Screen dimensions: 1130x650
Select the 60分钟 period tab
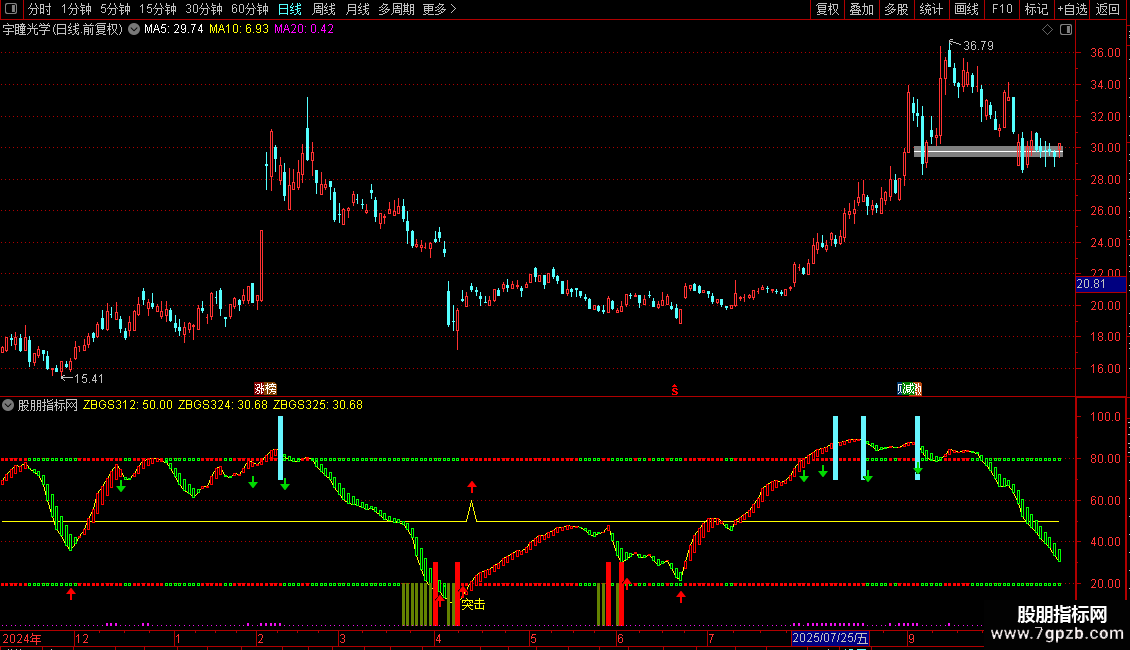point(250,9)
